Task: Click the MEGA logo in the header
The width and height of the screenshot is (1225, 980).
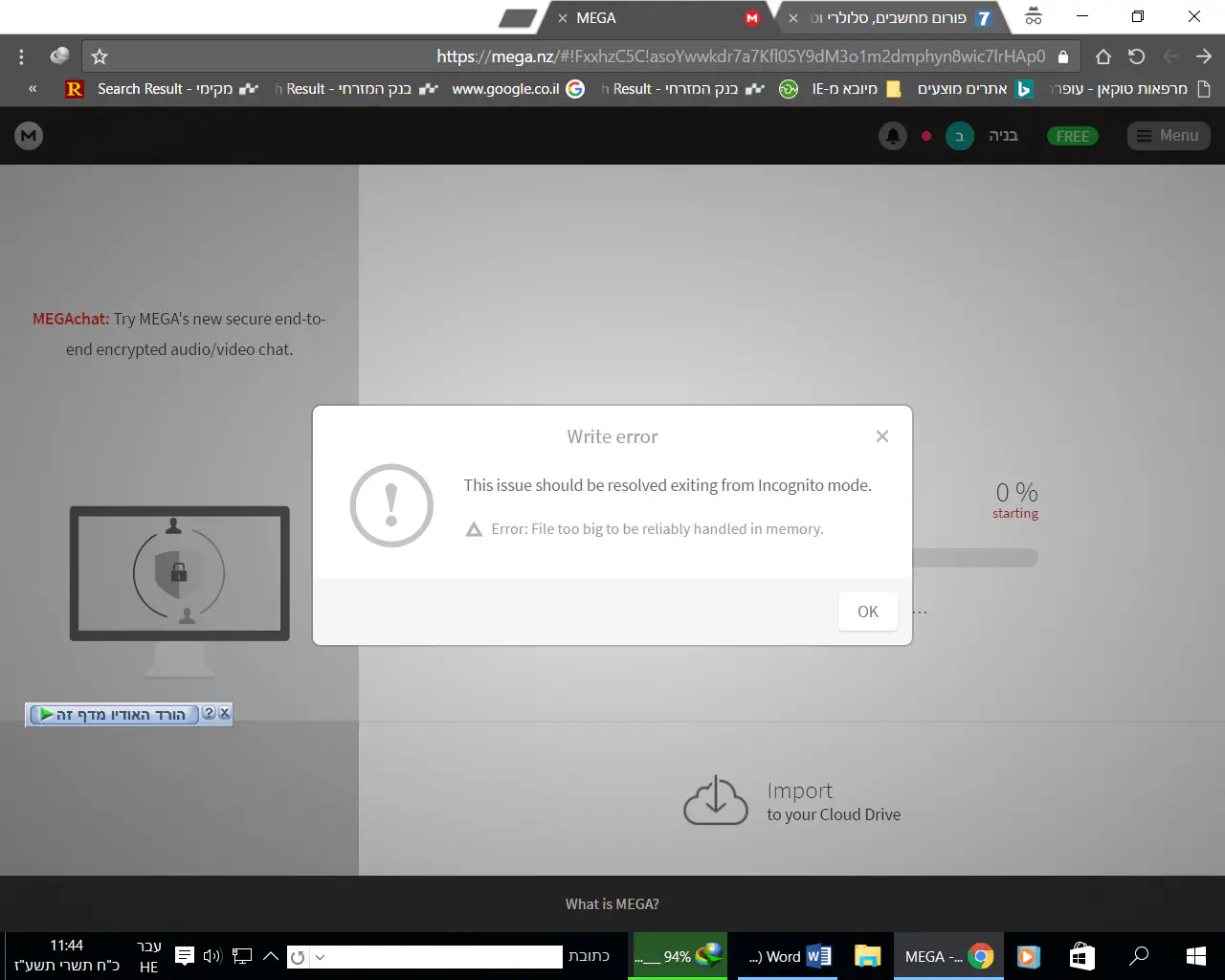Action: [29, 136]
